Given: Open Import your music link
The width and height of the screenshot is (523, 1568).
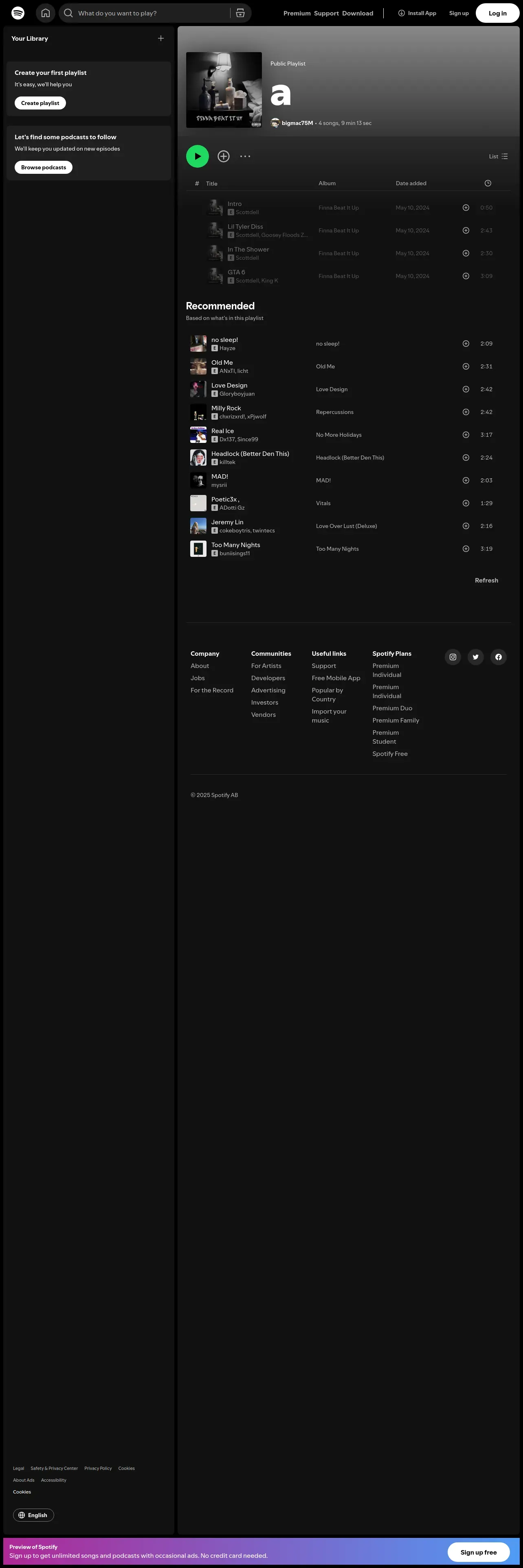Looking at the screenshot, I should coord(329,716).
